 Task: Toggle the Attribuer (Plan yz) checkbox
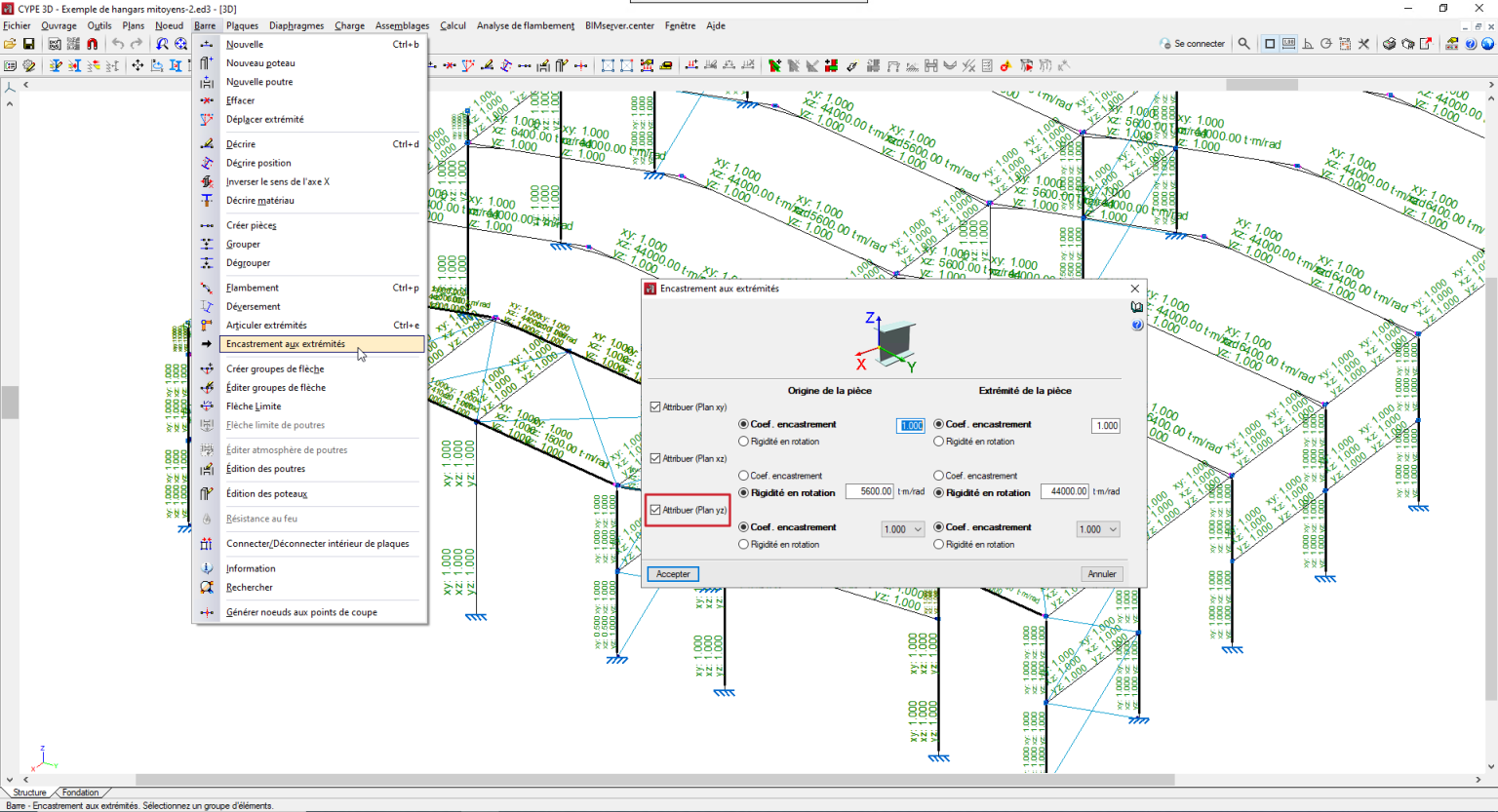pos(655,510)
